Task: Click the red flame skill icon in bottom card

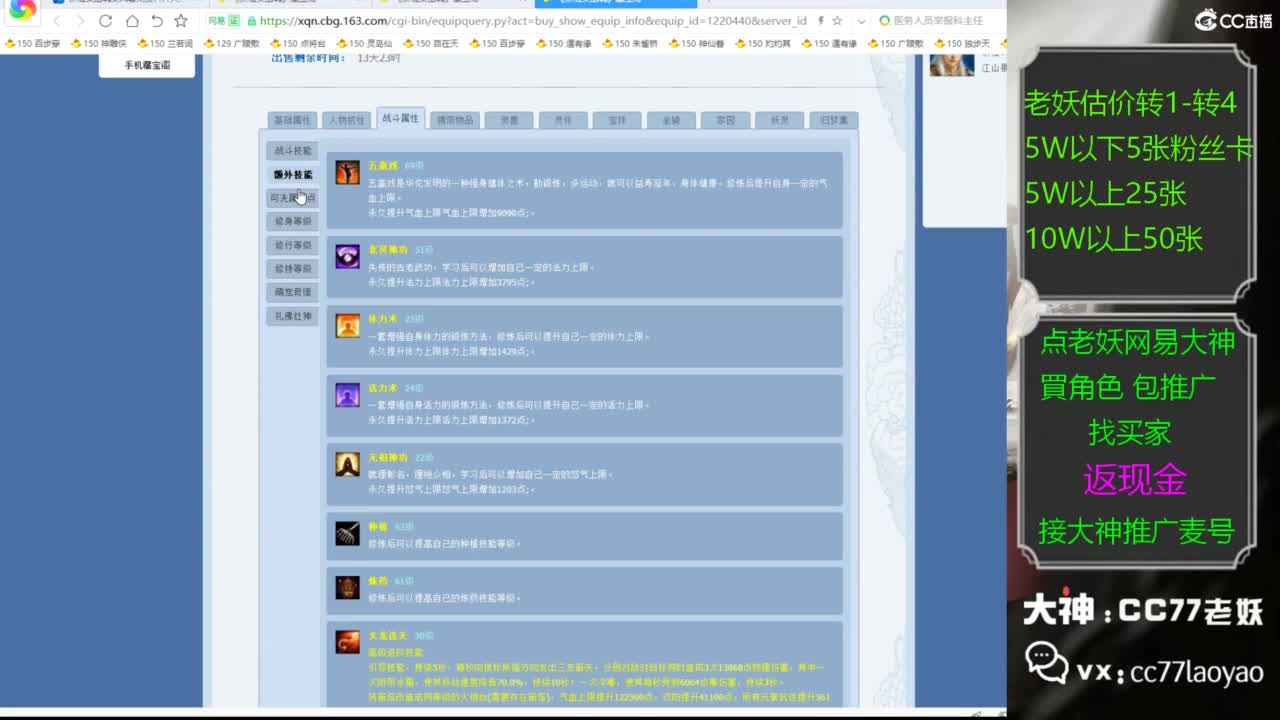Action: (x=347, y=642)
